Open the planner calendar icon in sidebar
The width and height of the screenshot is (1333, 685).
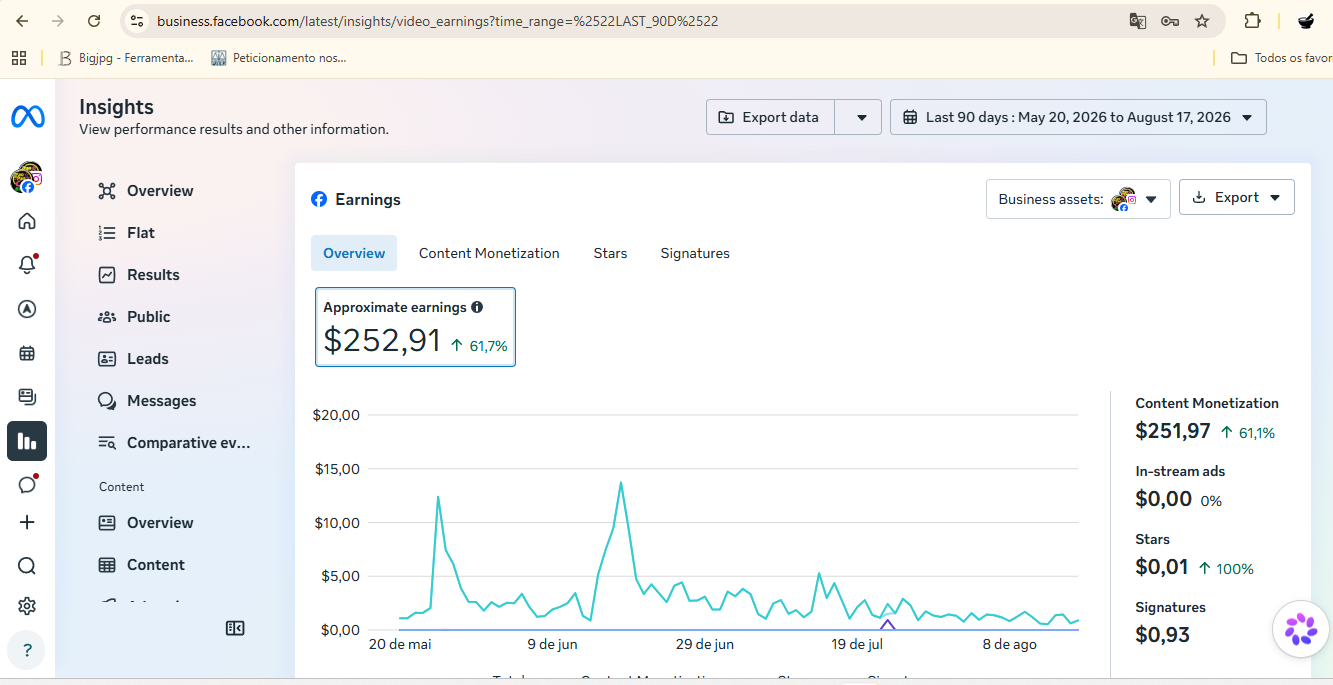[27, 353]
